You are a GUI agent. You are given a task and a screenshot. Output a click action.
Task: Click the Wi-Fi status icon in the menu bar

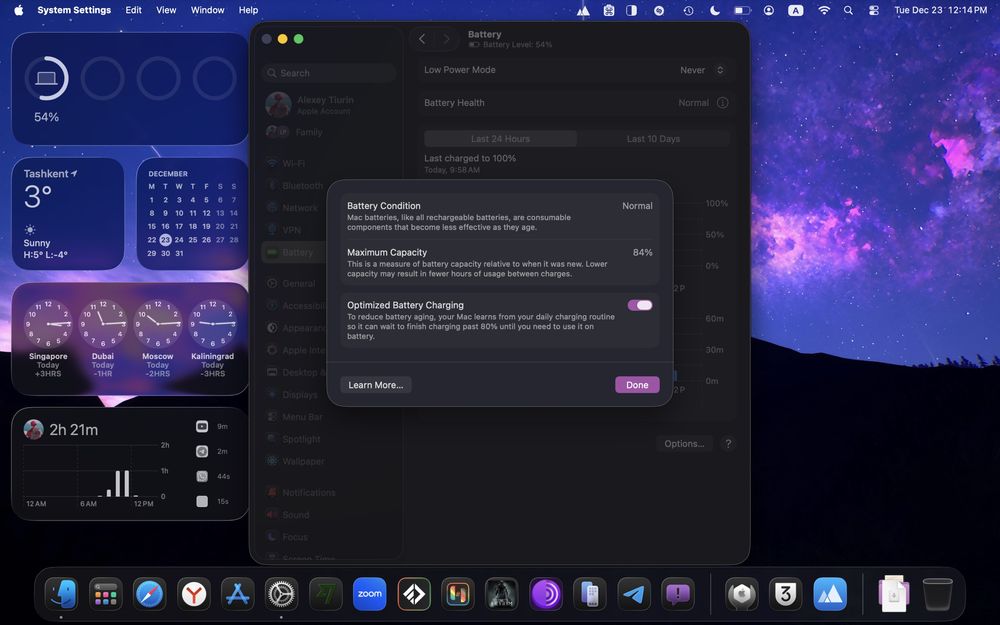[824, 10]
